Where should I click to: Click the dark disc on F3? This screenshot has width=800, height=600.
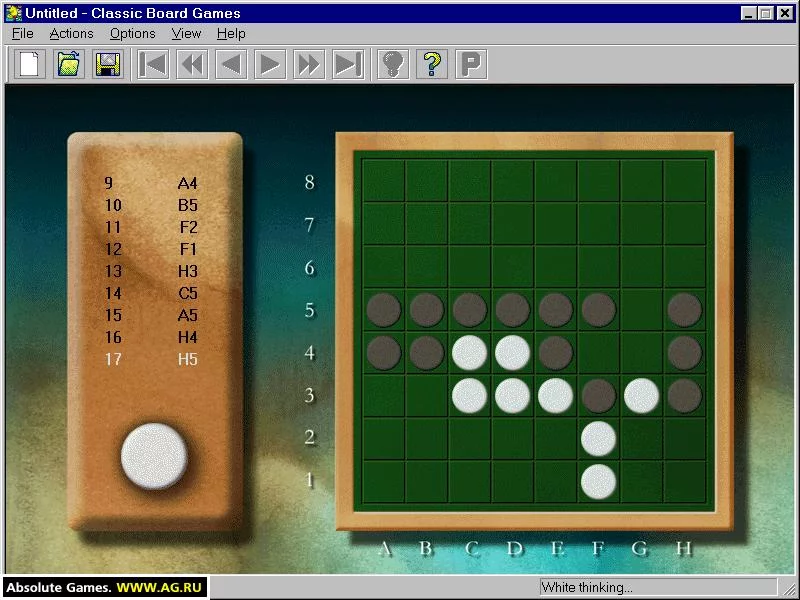coord(598,395)
